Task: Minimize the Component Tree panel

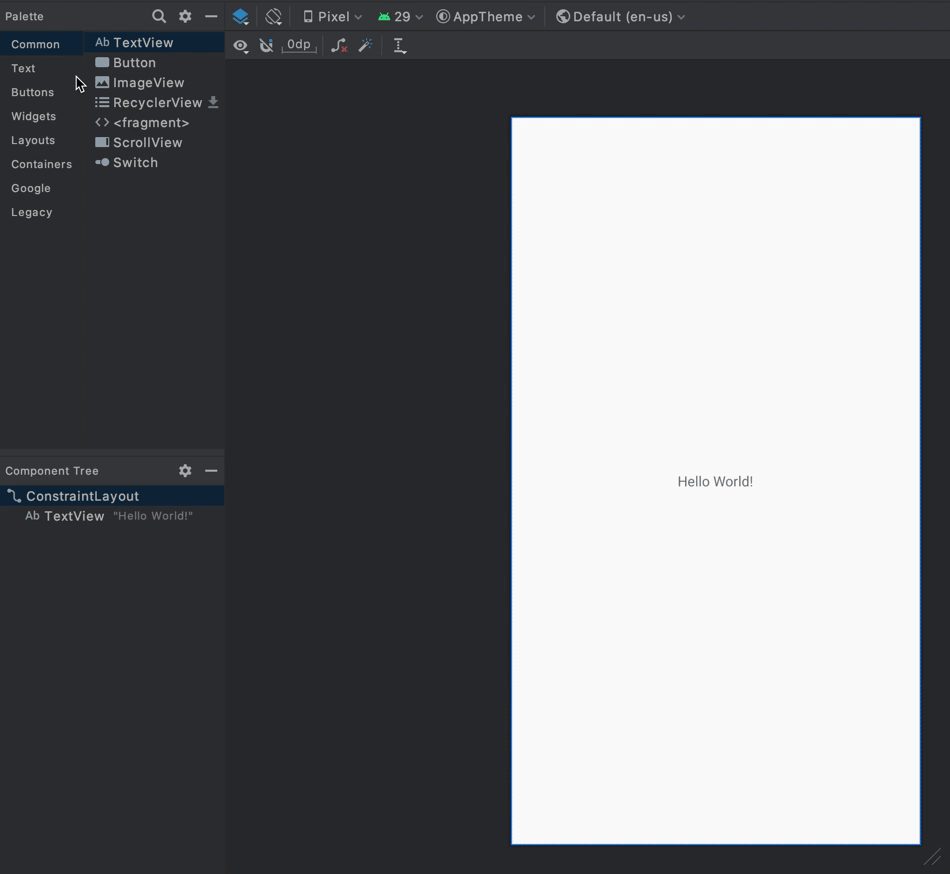Action: click(211, 471)
